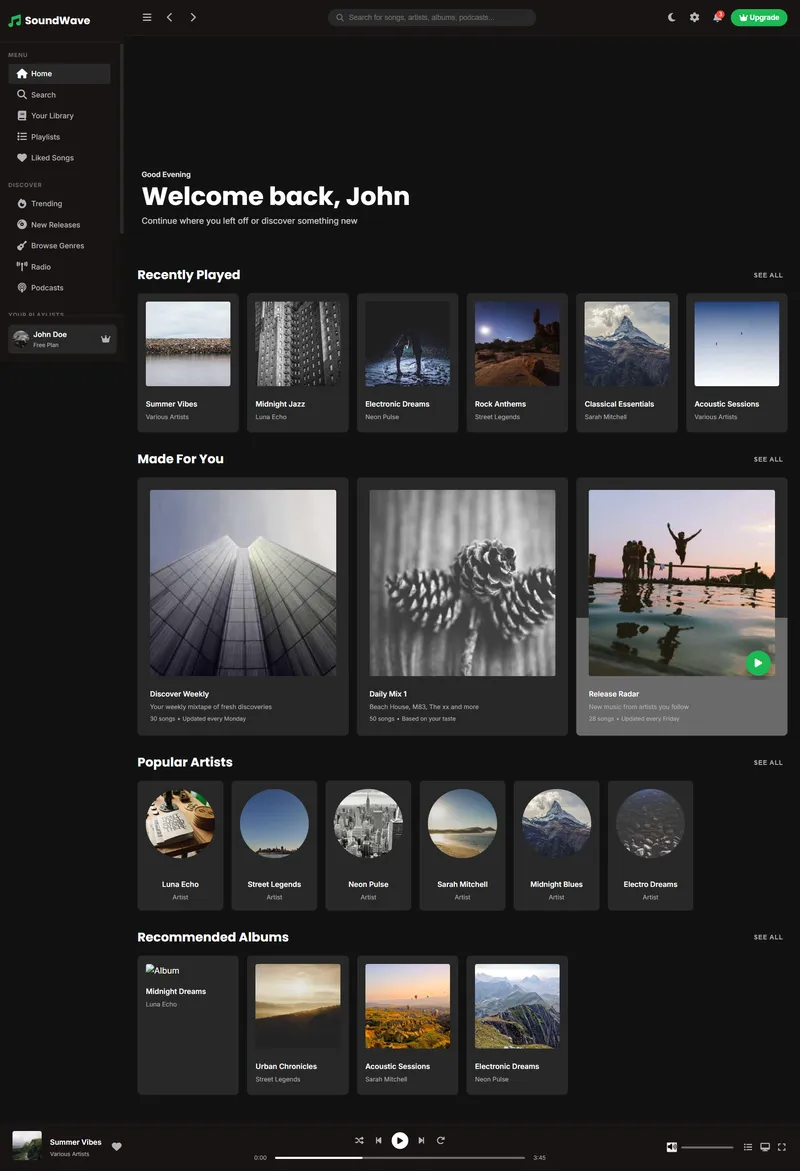Toggle repeat mode
The image size is (800, 1171).
click(441, 1140)
